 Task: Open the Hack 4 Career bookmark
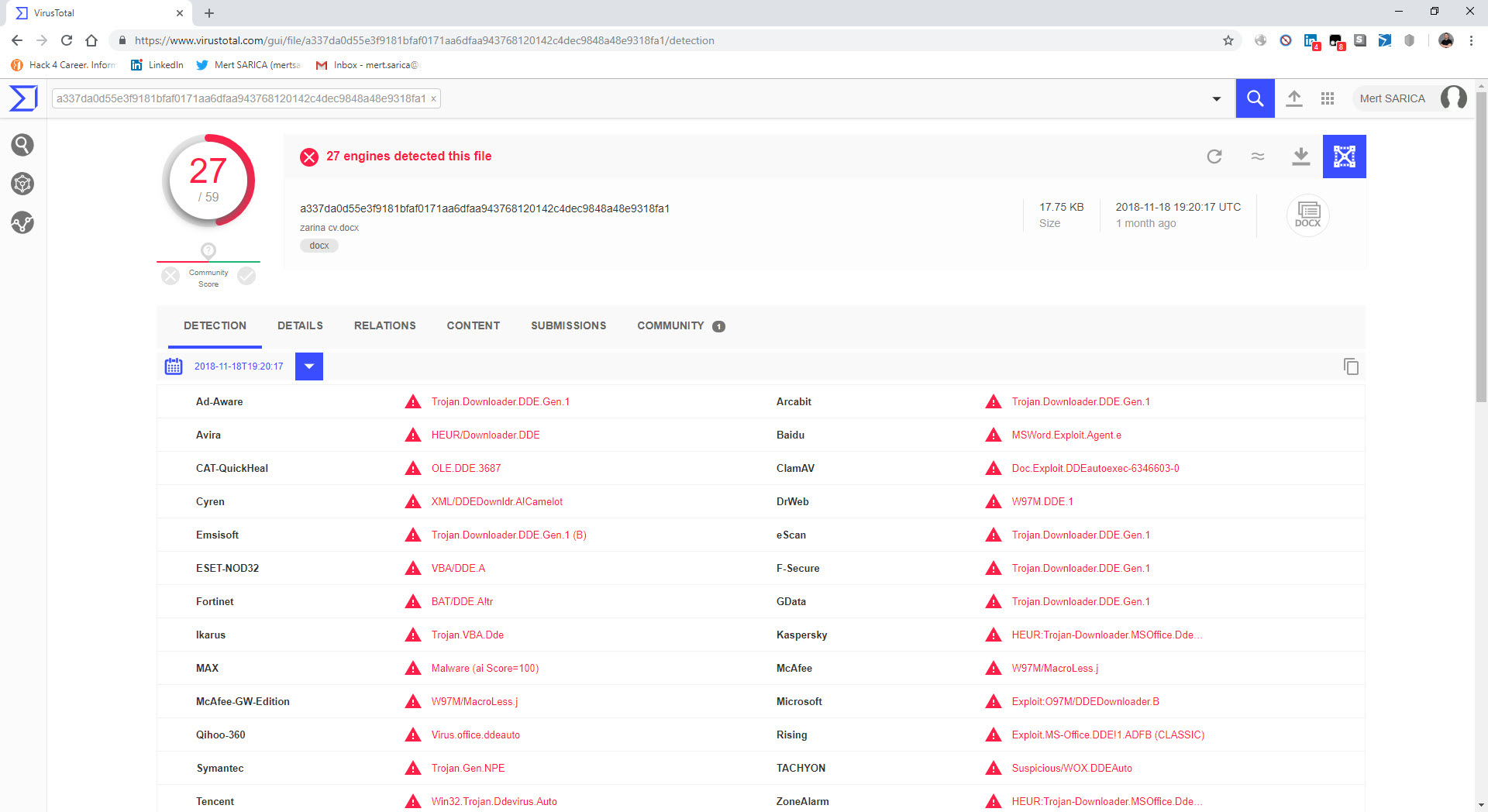[64, 65]
